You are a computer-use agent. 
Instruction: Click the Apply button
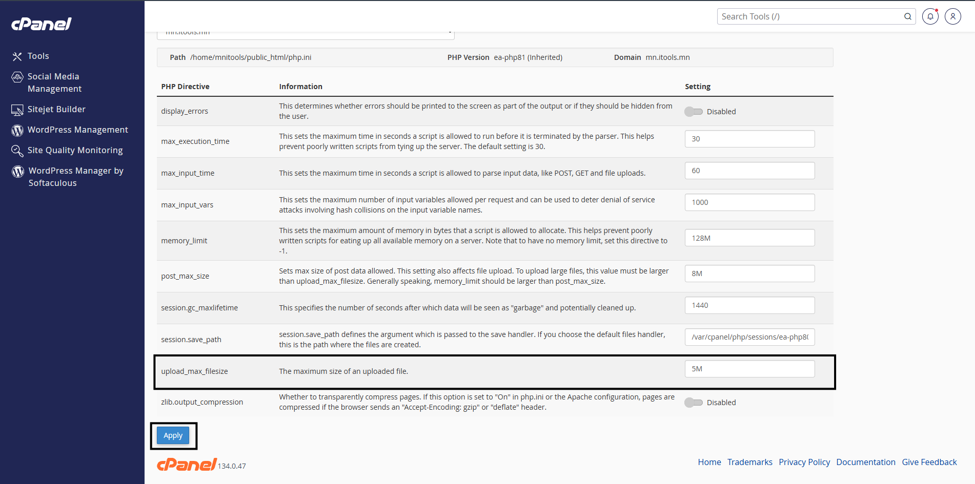click(x=173, y=435)
